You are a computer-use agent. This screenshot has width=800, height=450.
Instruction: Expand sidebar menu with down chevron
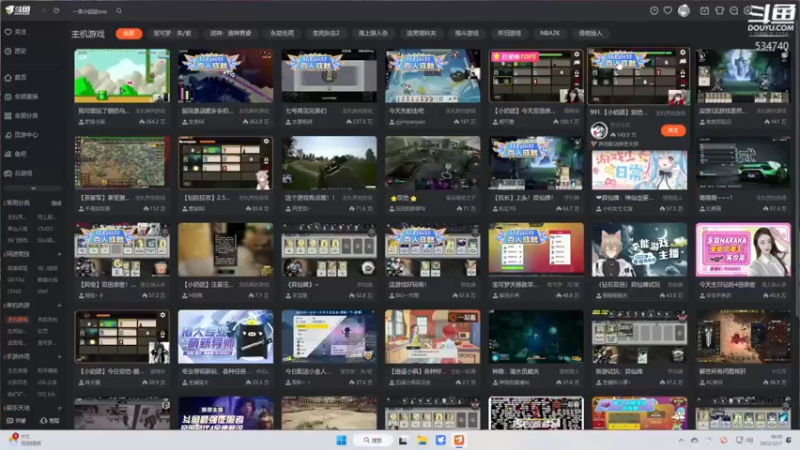[x=33, y=188]
